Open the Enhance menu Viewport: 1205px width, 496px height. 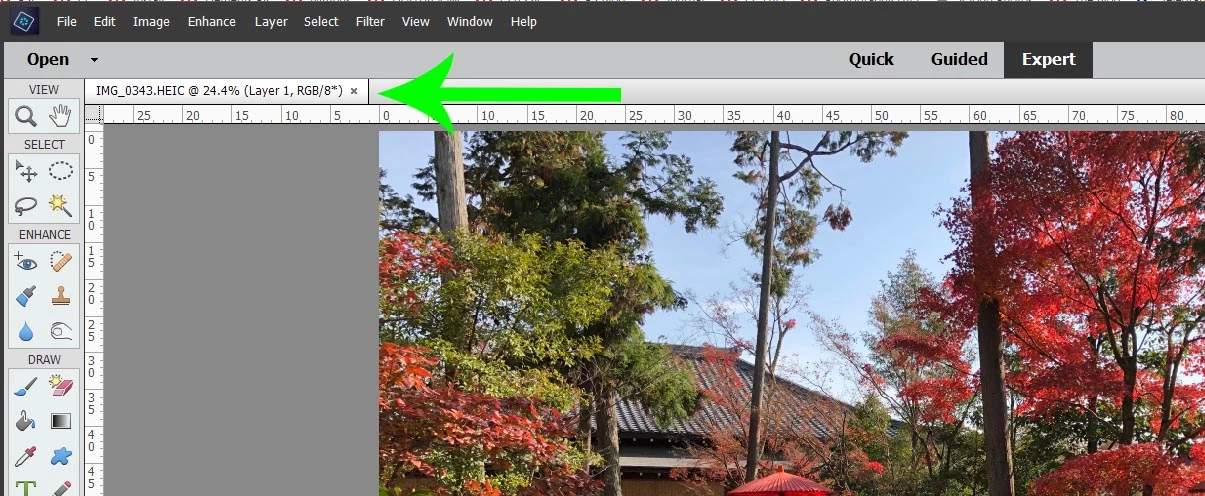[x=212, y=21]
